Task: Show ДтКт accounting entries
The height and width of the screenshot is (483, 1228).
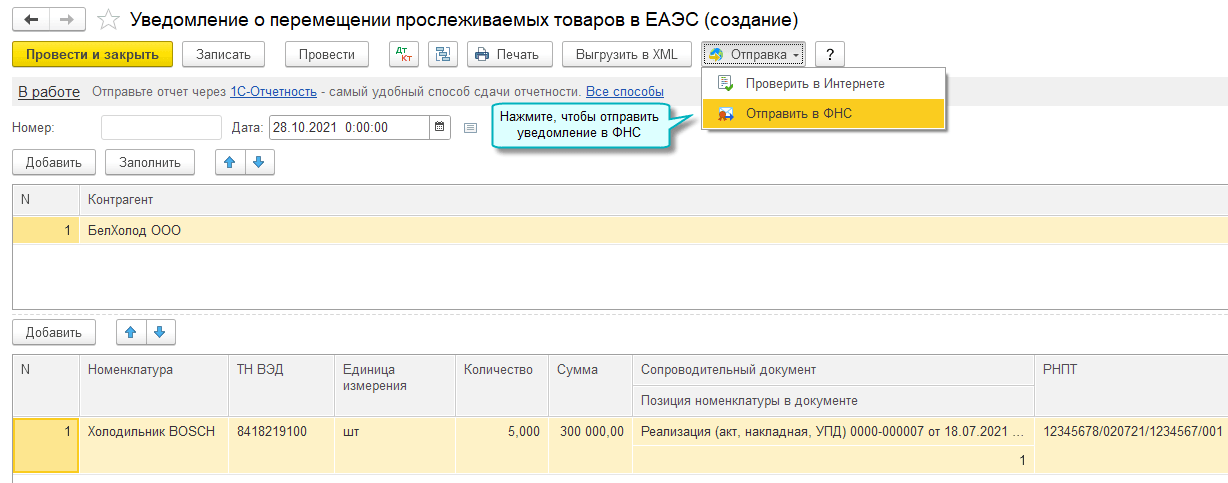Action: (403, 54)
